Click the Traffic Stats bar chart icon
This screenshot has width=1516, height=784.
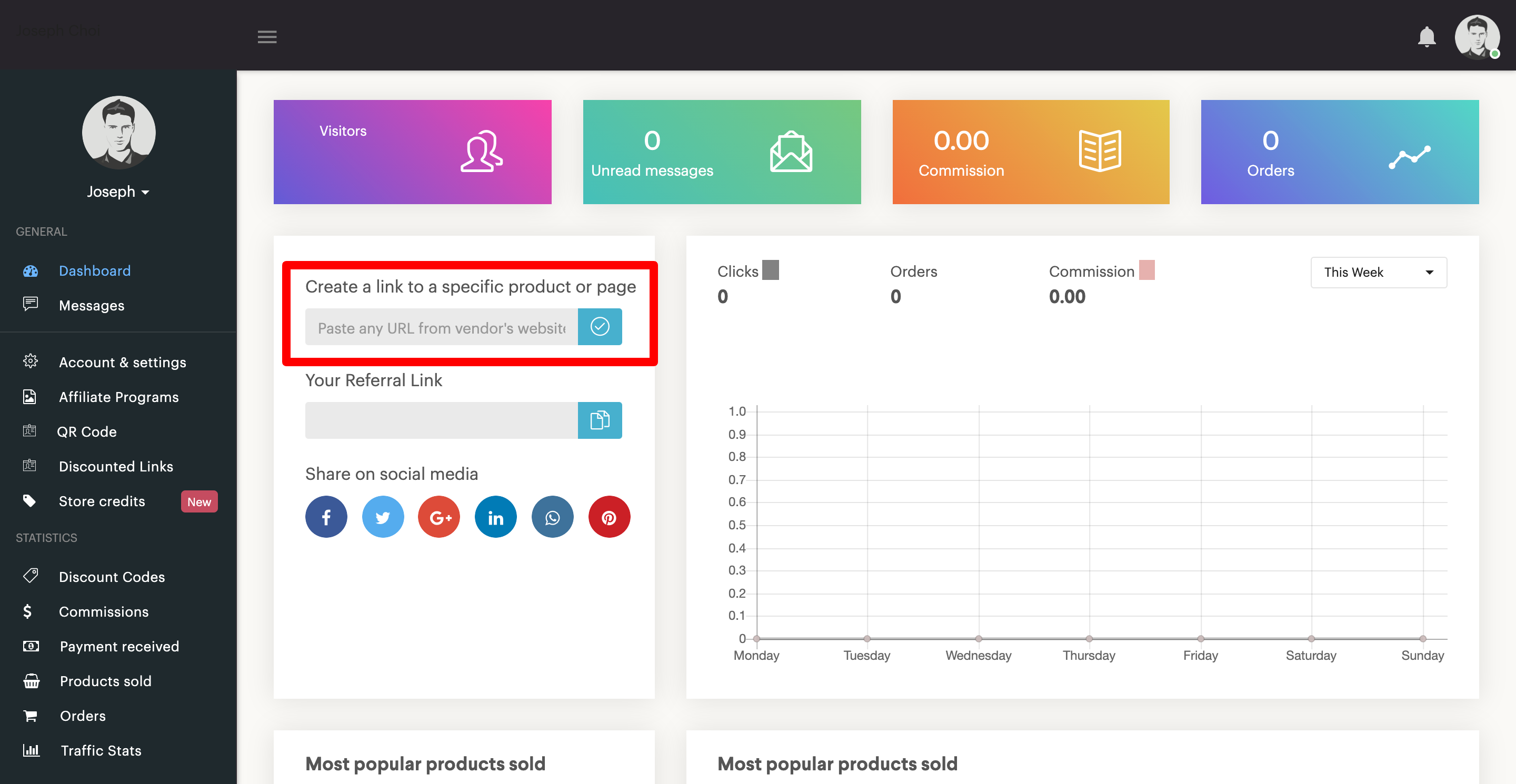[x=31, y=750]
